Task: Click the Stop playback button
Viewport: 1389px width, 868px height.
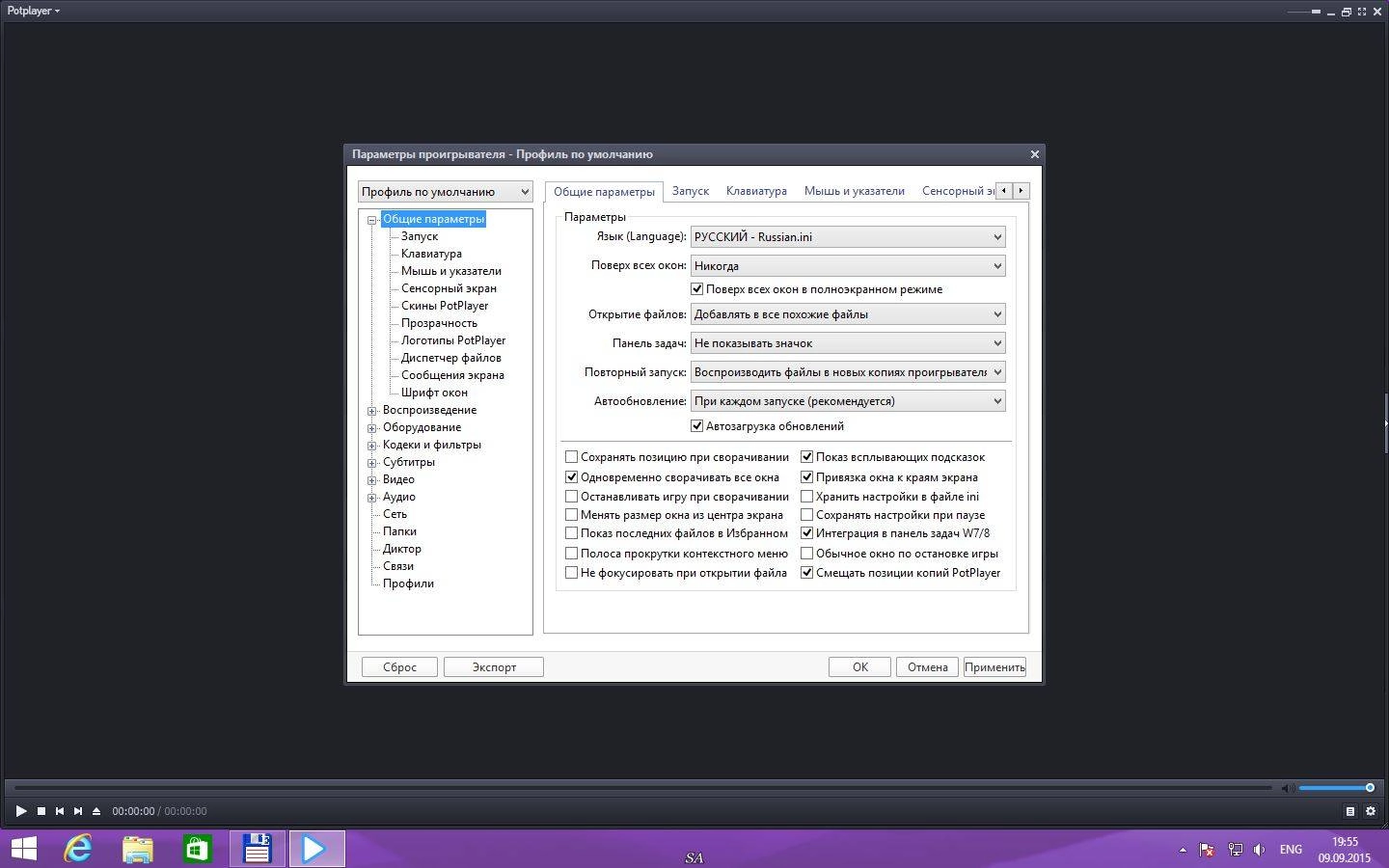Action: pyautogui.click(x=41, y=811)
